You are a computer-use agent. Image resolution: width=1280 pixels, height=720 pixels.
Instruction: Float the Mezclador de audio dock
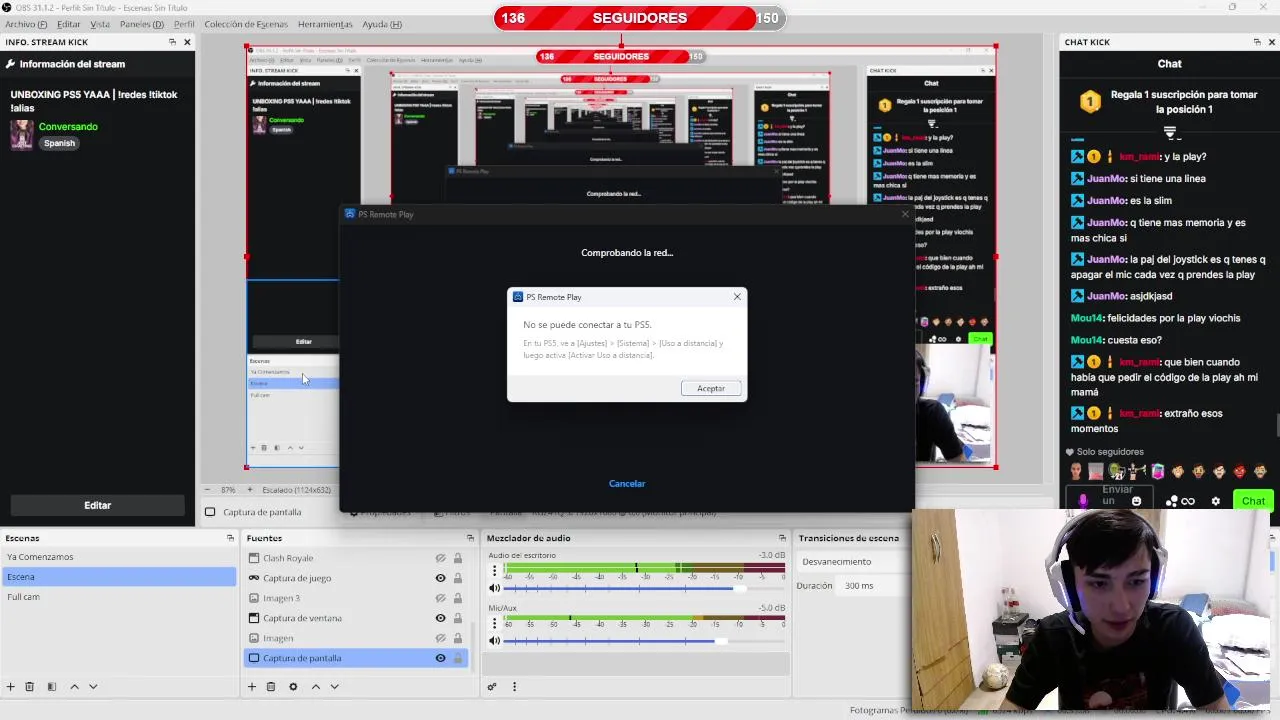pyautogui.click(x=781, y=538)
